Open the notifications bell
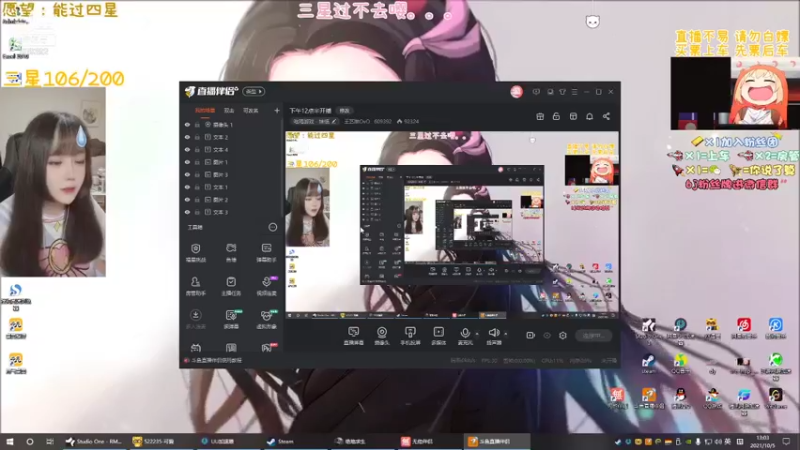 [x=589, y=116]
